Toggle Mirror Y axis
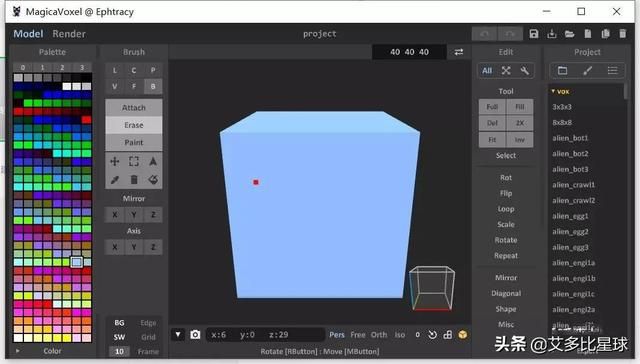 point(134,215)
